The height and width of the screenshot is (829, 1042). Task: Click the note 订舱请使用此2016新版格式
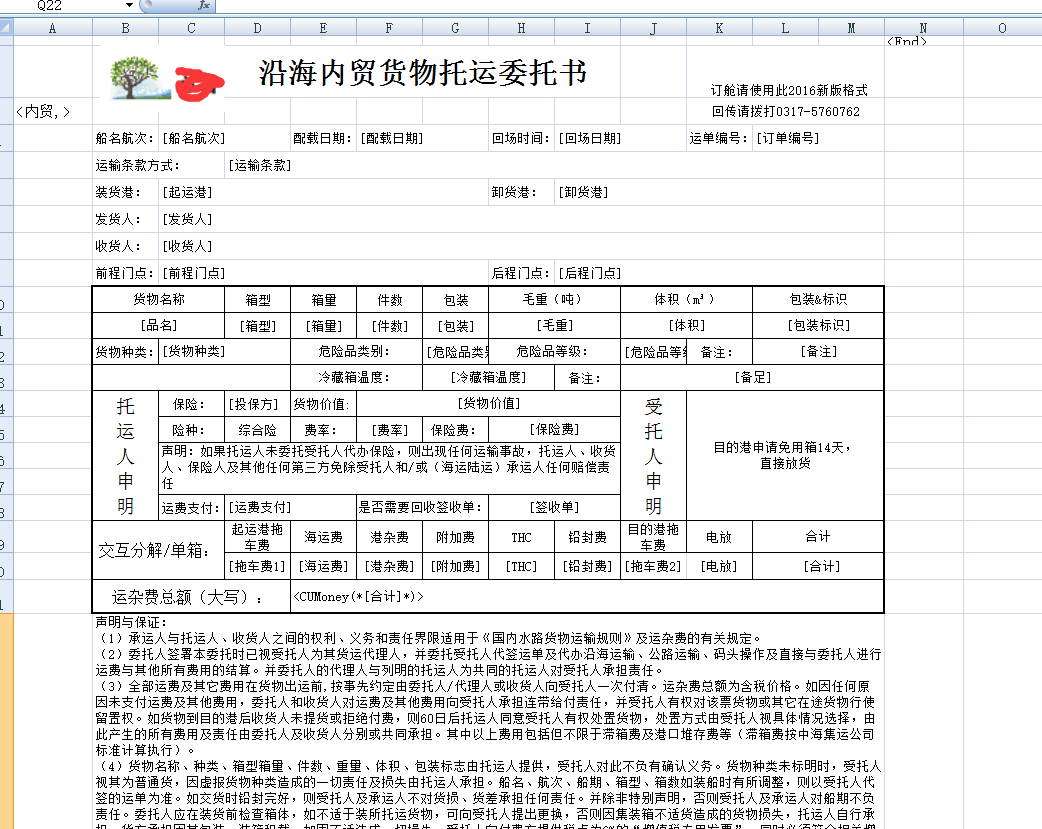click(x=789, y=90)
